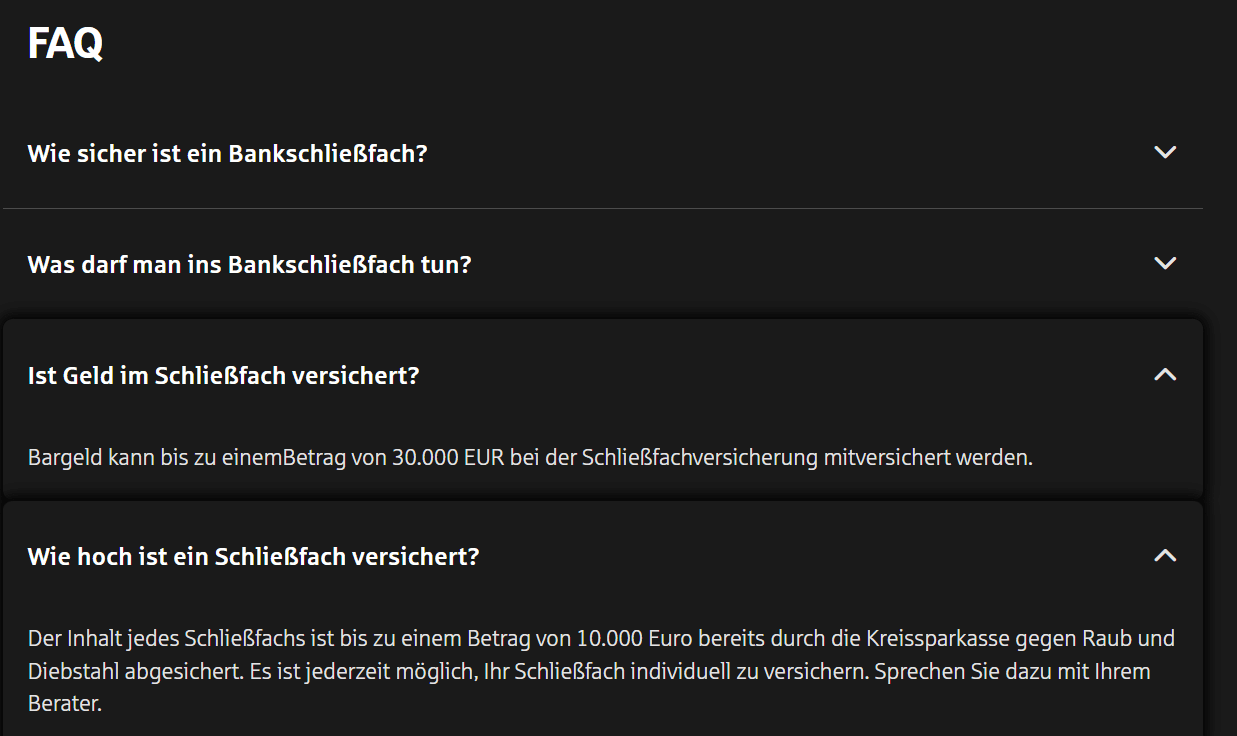Collapse 'Wie hoch ist ein Schließfach versichert?' arrow
Screen dimensions: 1237x736
(1165, 556)
